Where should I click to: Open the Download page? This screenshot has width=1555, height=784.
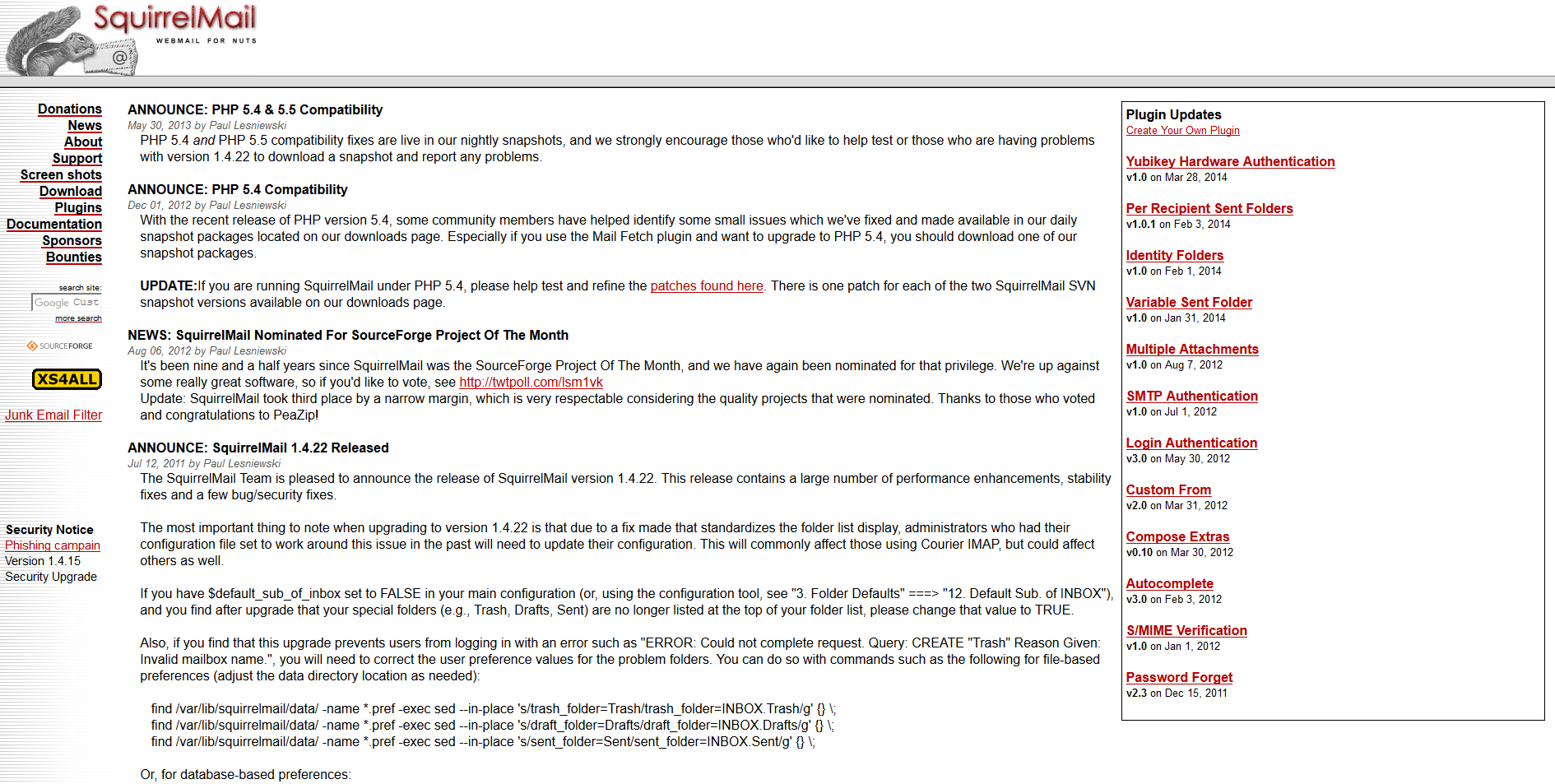tap(71, 192)
